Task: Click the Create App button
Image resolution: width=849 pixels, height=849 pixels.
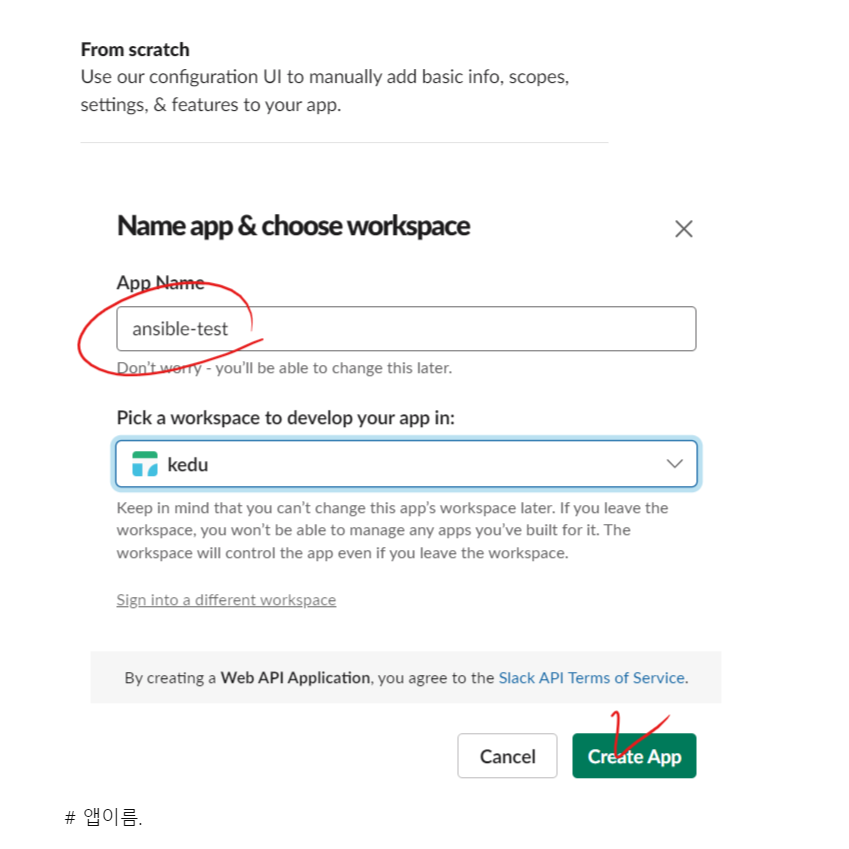Action: coord(634,756)
